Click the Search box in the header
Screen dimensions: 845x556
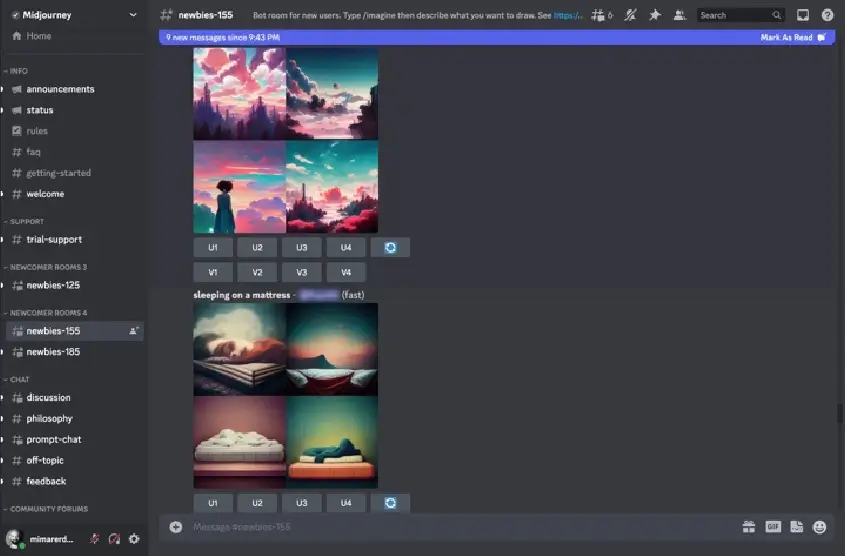click(733, 15)
